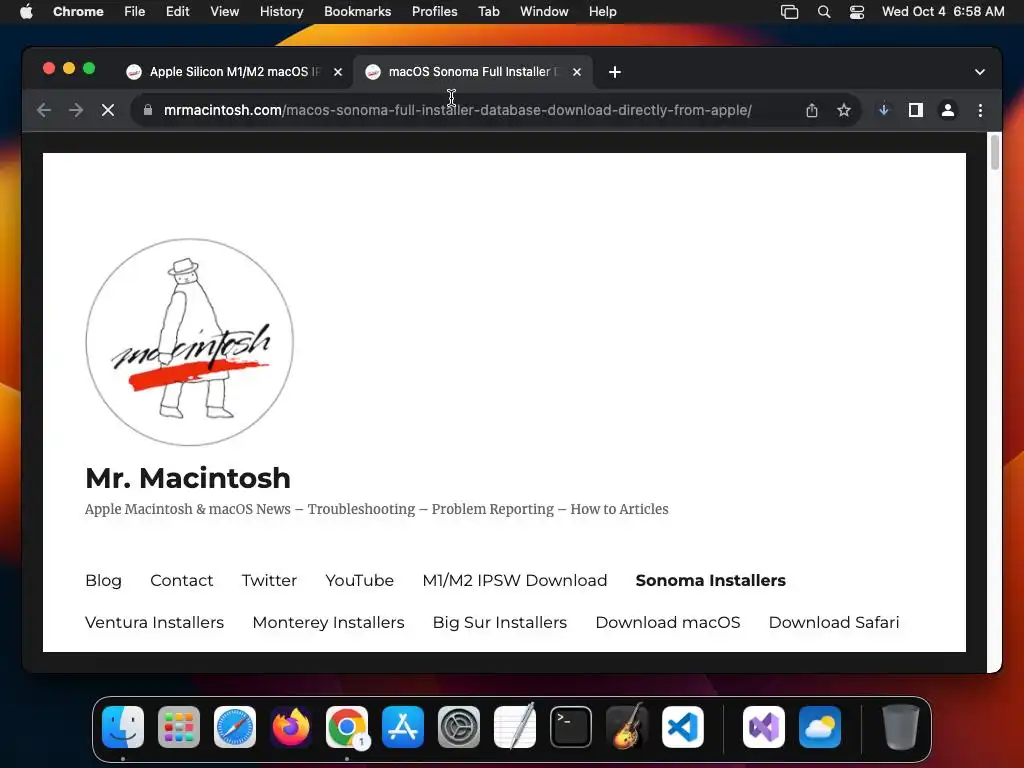Viewport: 1024px width, 768px height.
Task: Open the Tab menu
Action: tap(488, 12)
